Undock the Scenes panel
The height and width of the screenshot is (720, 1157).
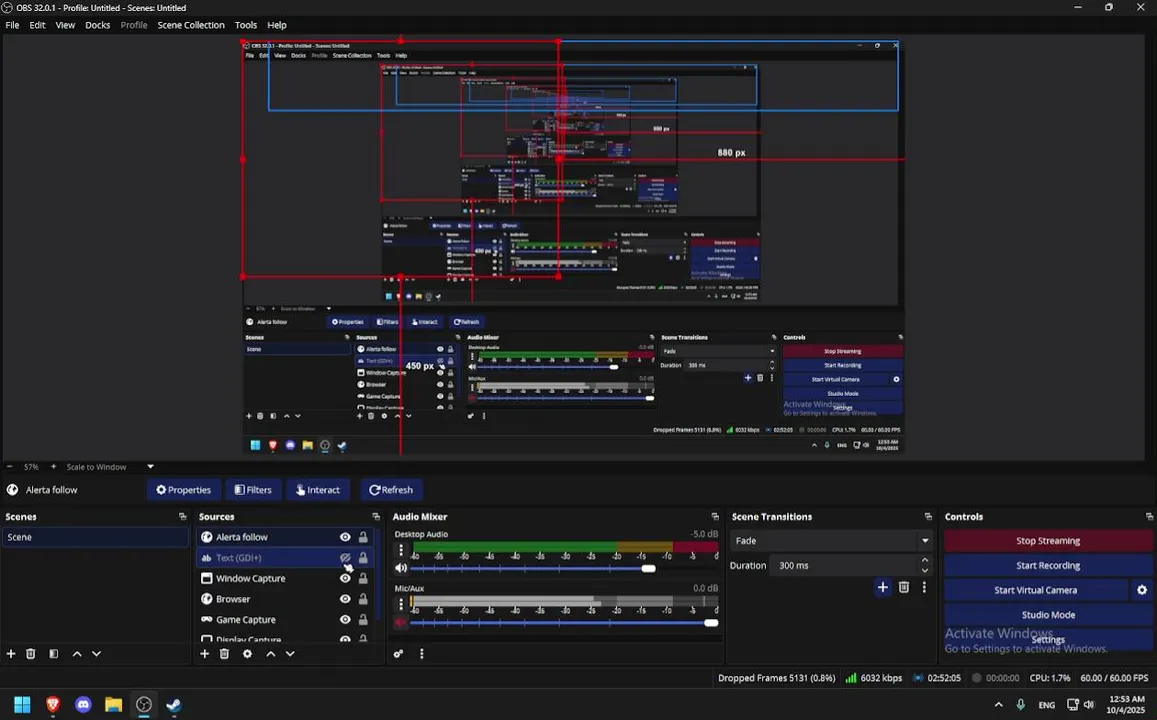tap(182, 516)
